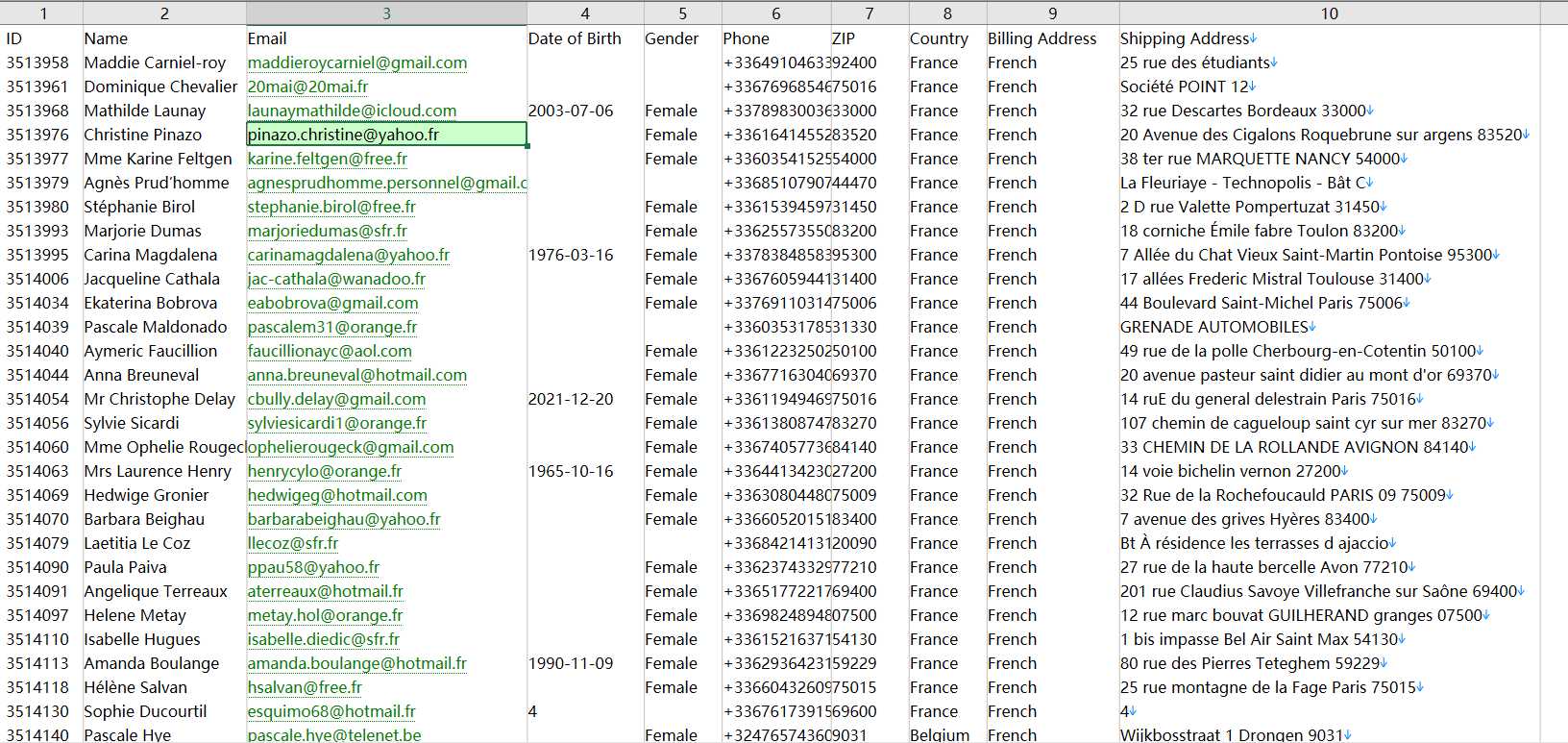Open maddieroycarniel@gmail.com email link
Screen dimensions: 1568x743
357,62
